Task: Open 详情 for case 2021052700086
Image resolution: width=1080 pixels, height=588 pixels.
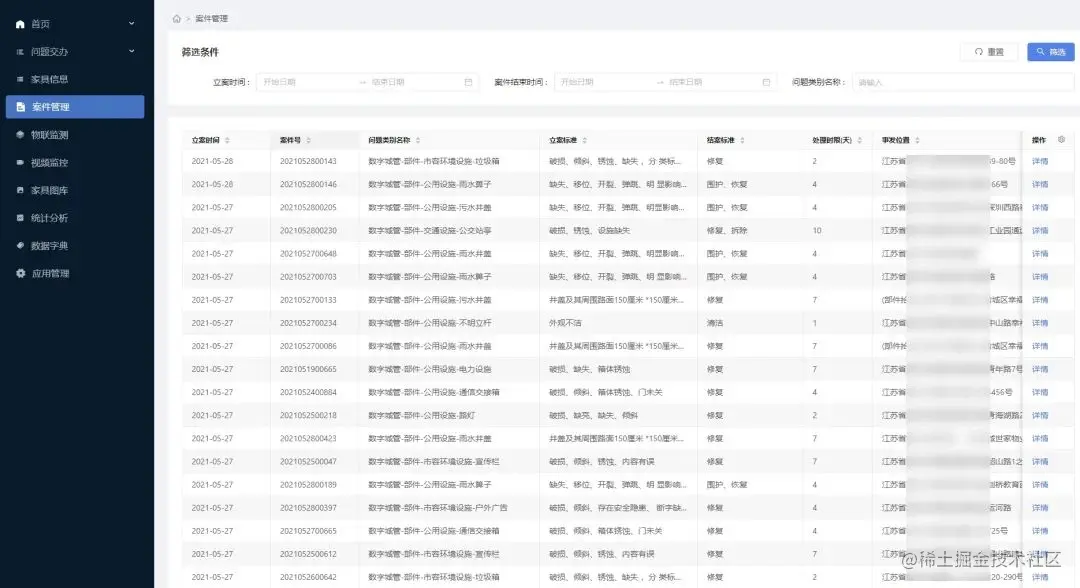Action: pyautogui.click(x=1039, y=346)
